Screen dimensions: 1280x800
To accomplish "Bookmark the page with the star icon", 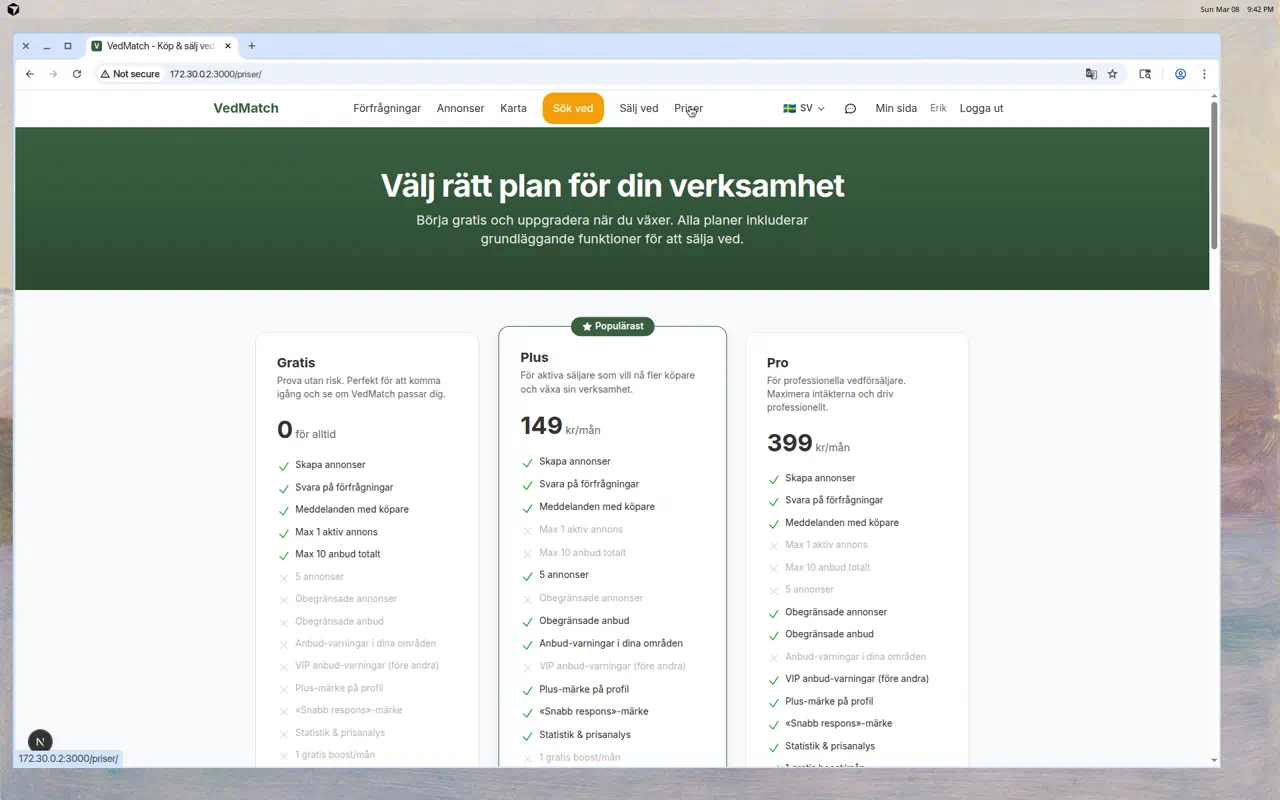I will (1113, 74).
